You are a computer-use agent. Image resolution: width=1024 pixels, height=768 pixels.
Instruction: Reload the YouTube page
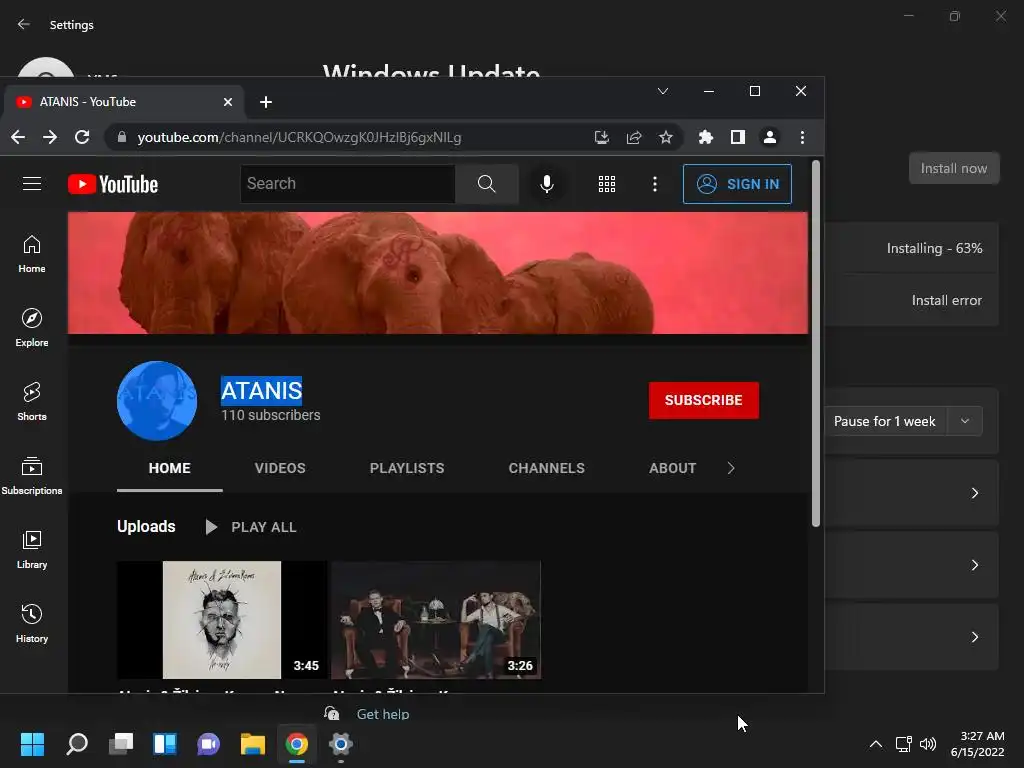tap(82, 137)
